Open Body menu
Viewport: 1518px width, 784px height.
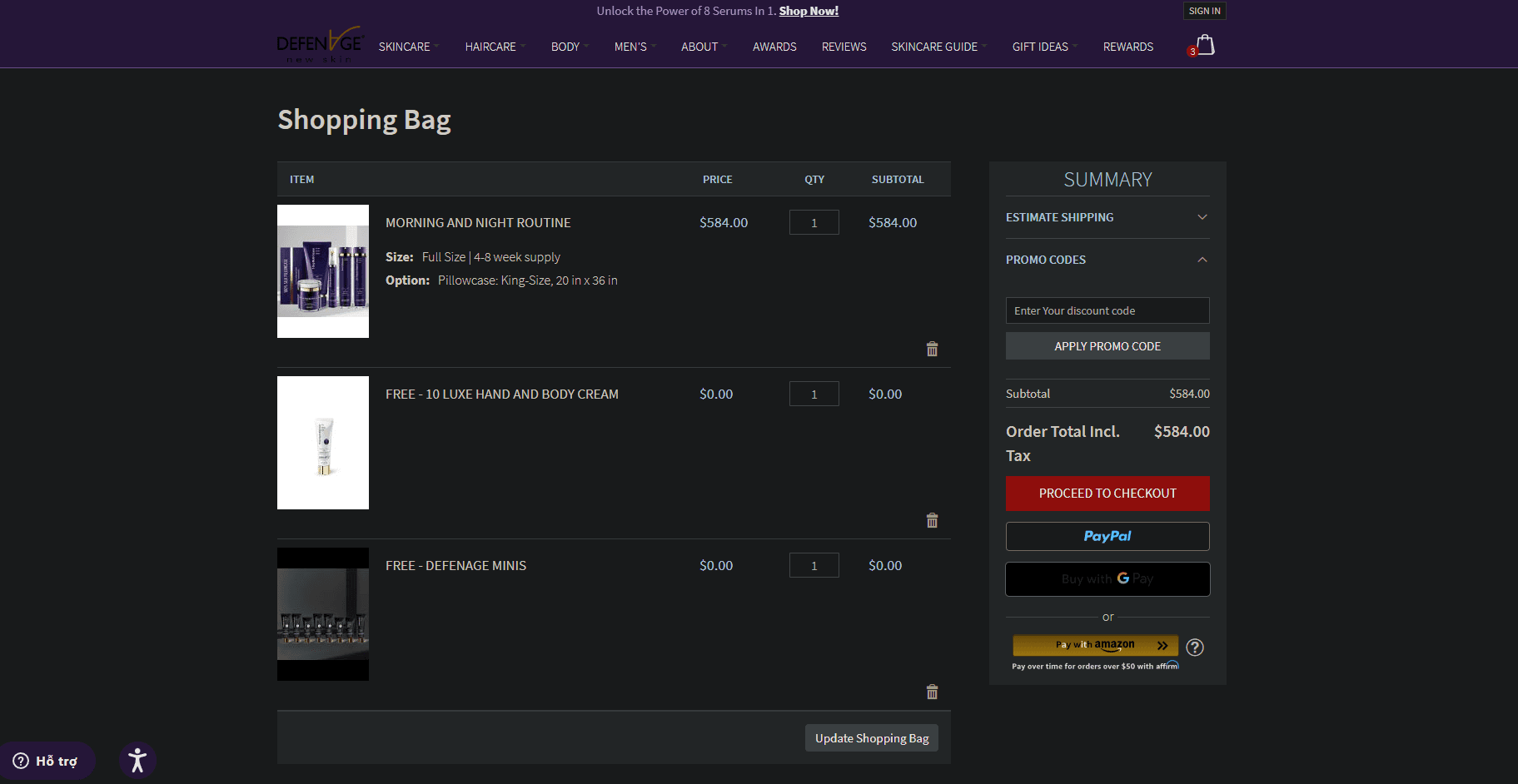[570, 47]
